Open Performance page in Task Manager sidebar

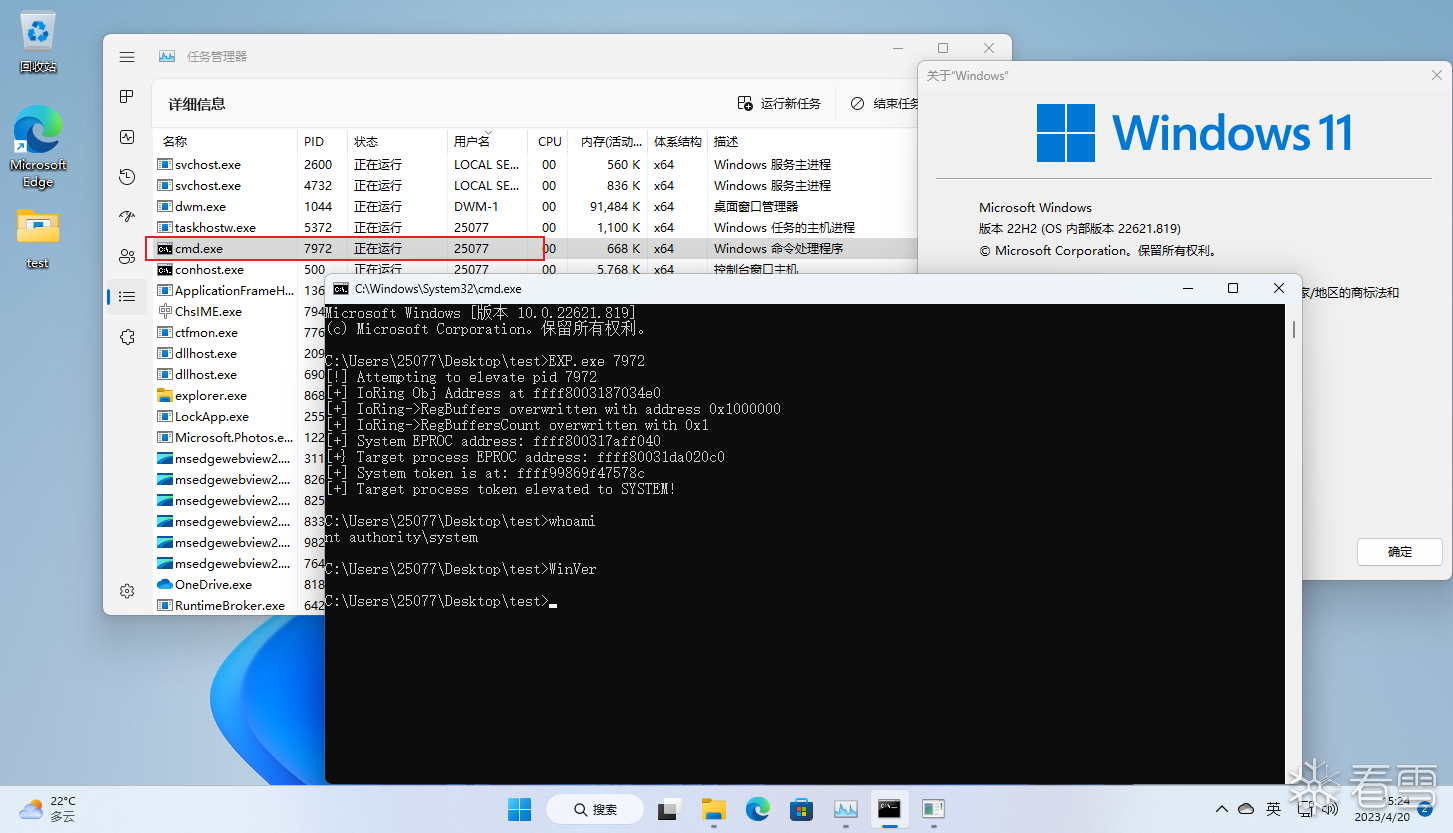127,137
